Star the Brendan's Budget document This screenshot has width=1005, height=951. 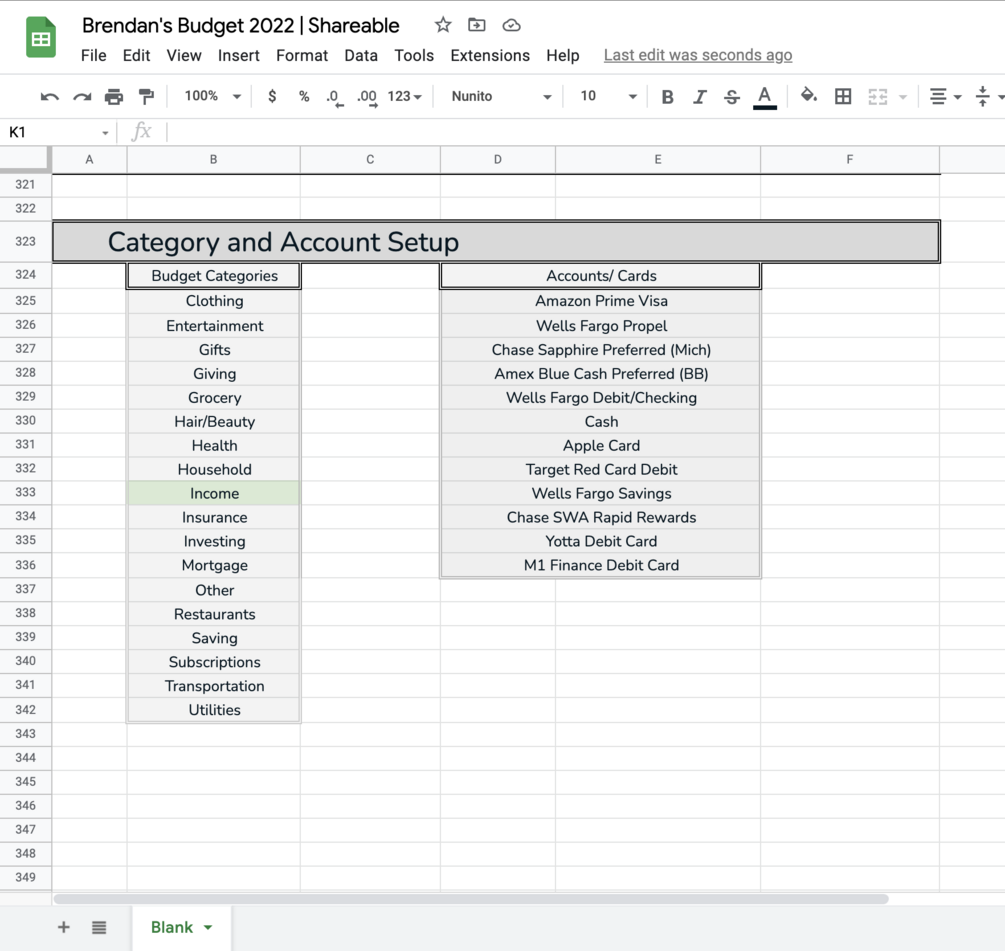[x=443, y=25]
